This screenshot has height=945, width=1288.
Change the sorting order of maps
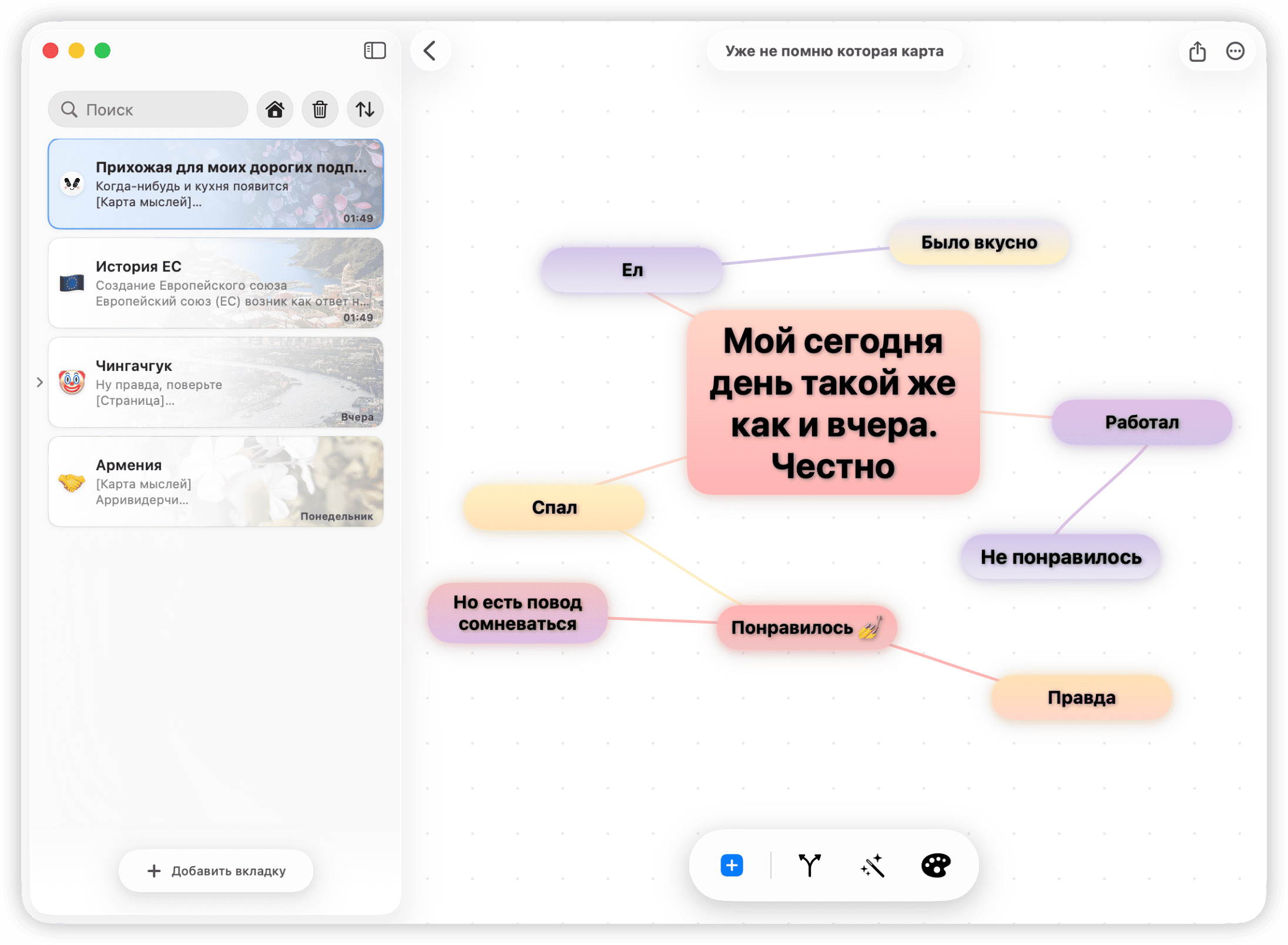[364, 109]
